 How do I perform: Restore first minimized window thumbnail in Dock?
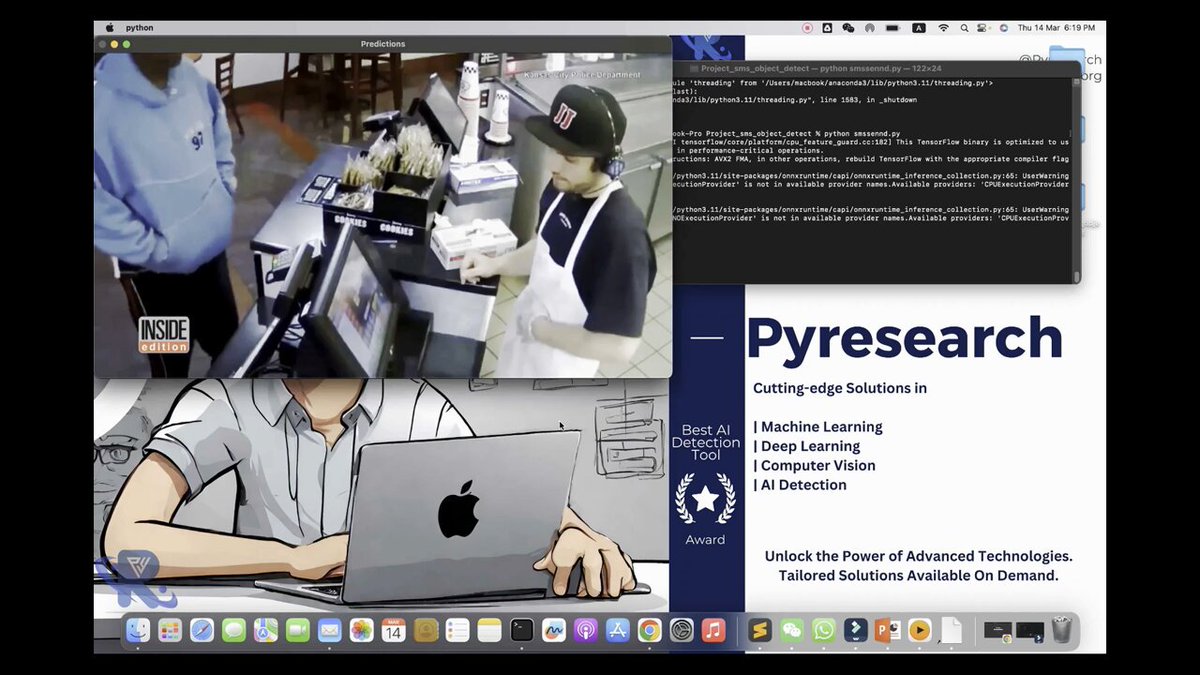coord(998,630)
